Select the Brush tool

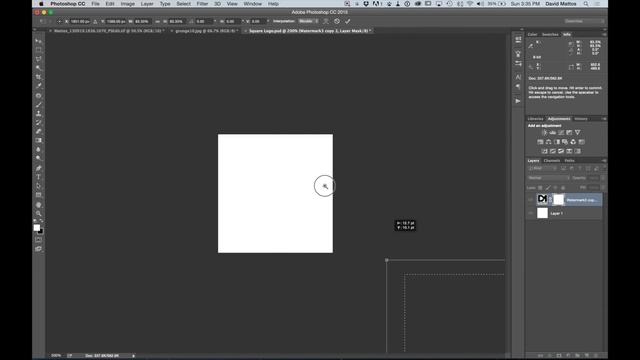[x=38, y=104]
